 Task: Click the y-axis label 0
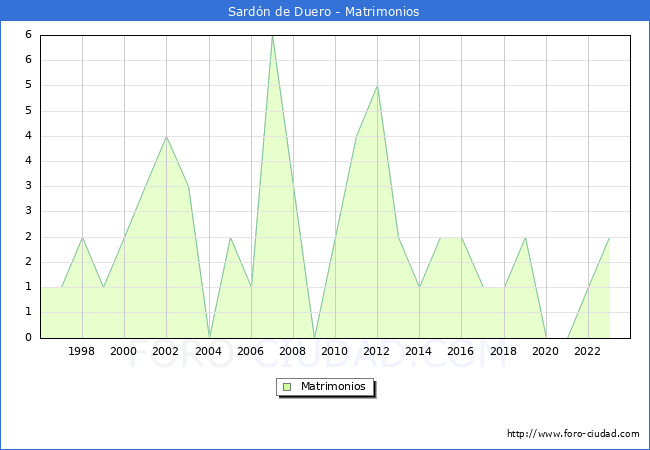[28, 337]
